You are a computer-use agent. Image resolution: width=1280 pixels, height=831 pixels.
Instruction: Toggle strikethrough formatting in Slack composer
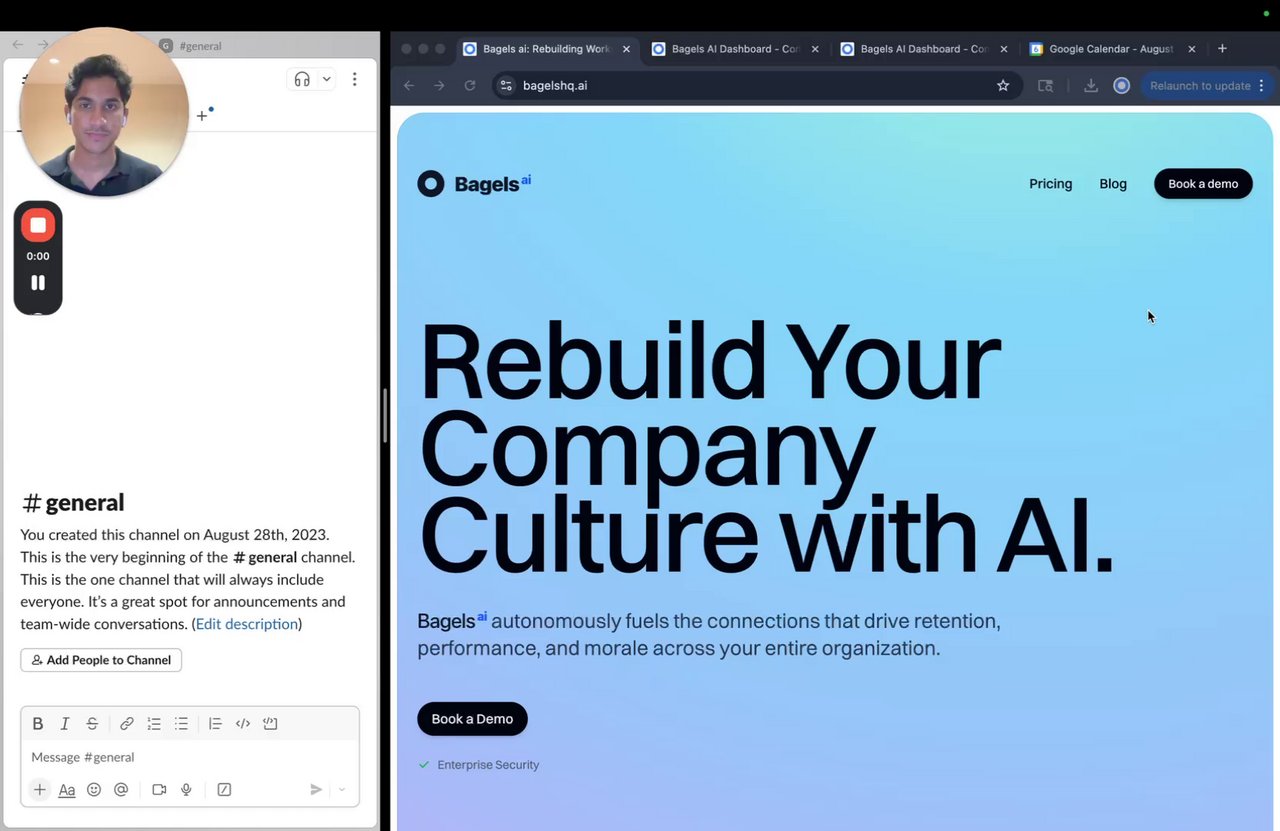click(92, 724)
